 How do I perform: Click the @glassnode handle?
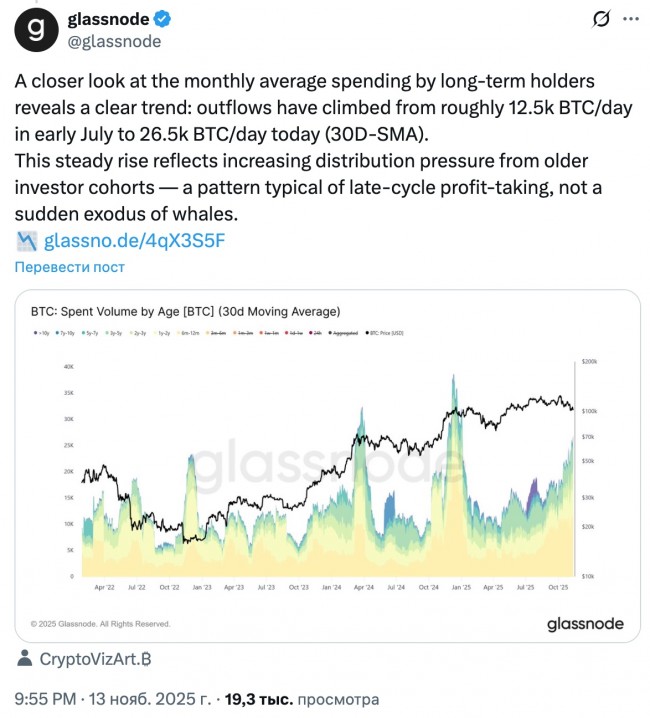click(113, 41)
